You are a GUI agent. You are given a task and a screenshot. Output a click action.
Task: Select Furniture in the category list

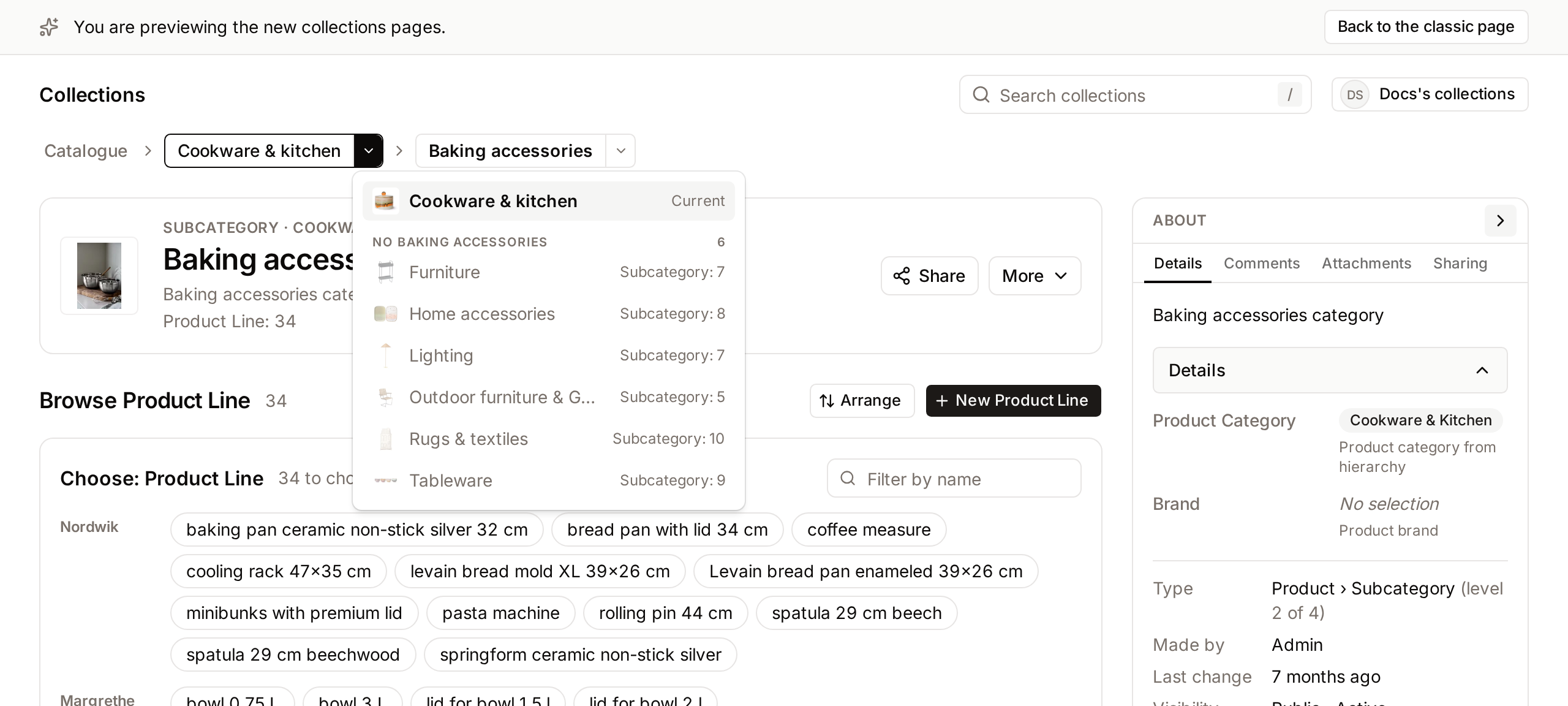(x=549, y=272)
